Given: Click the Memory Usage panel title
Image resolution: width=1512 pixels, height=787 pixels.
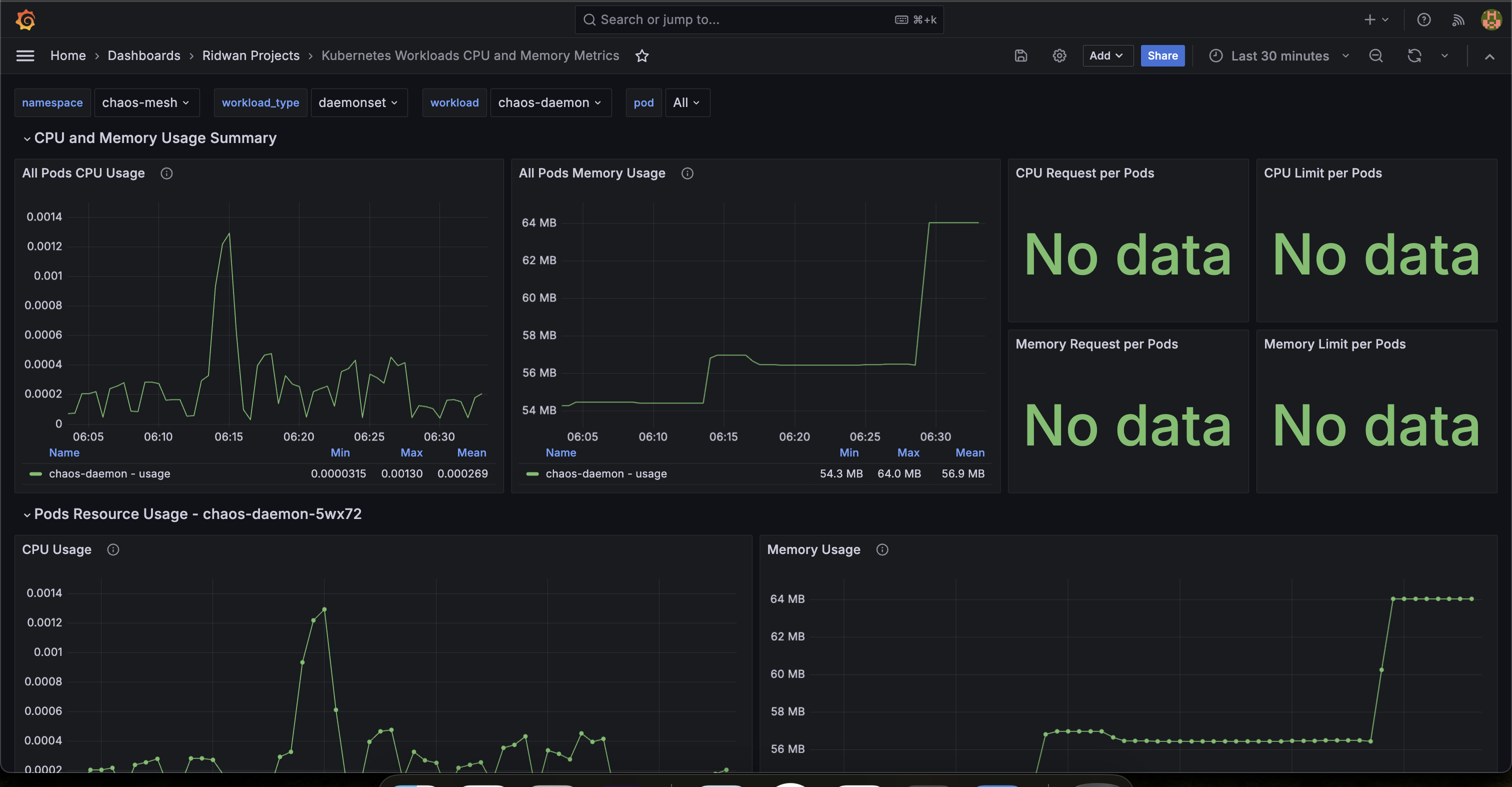Looking at the screenshot, I should [x=813, y=549].
